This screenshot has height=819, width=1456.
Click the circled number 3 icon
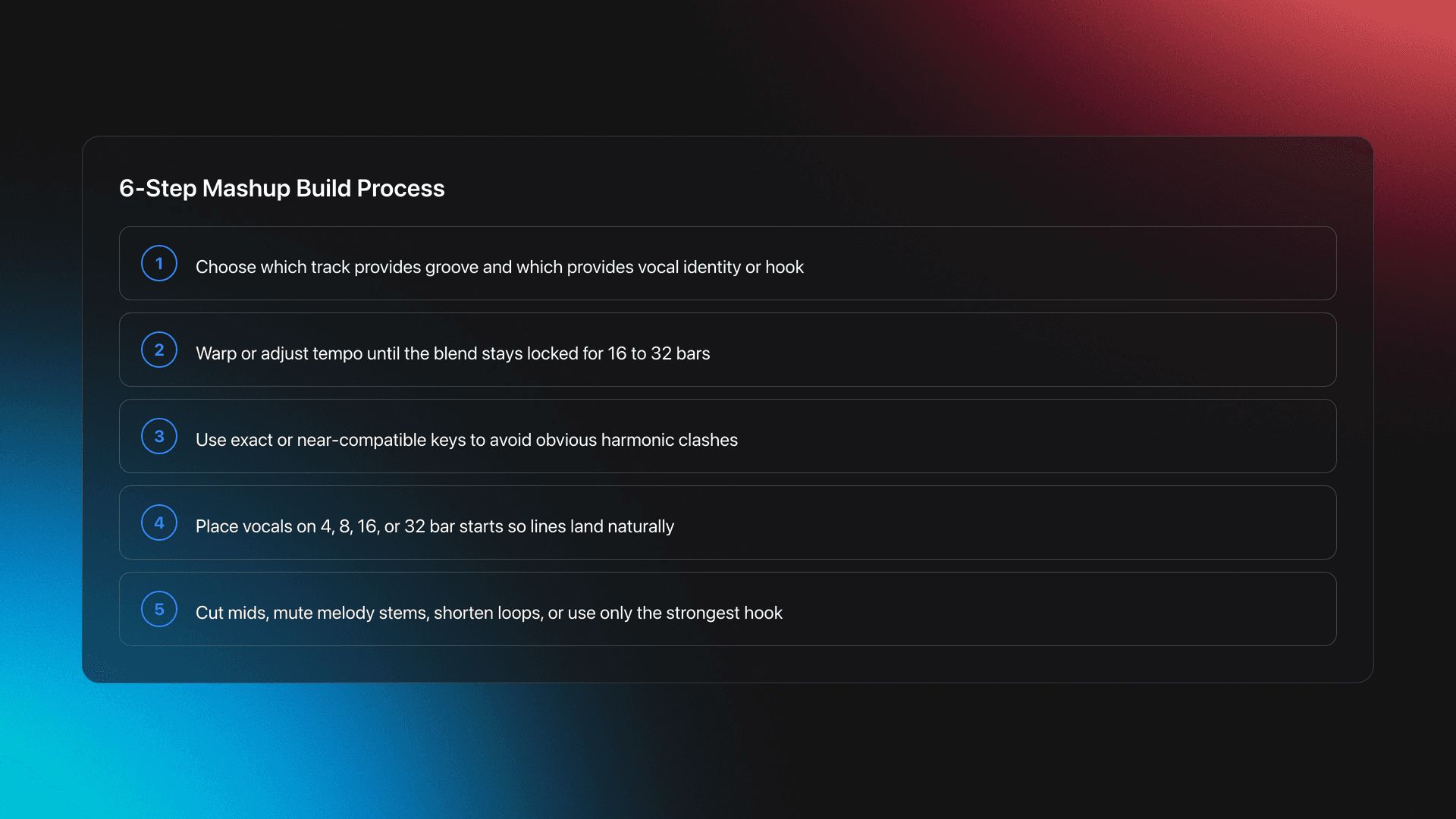159,436
